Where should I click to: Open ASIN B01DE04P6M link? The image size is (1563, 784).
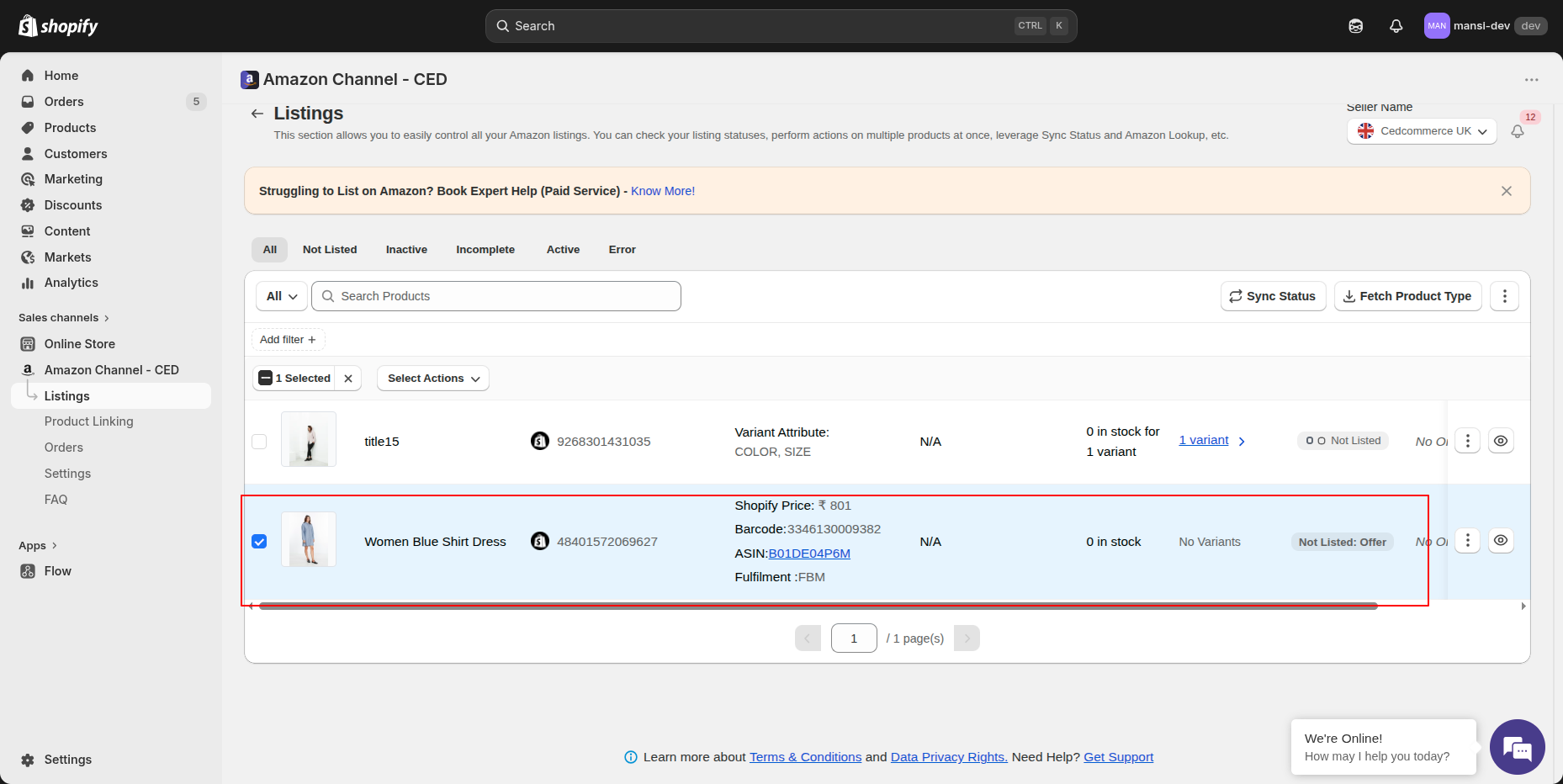pos(809,554)
